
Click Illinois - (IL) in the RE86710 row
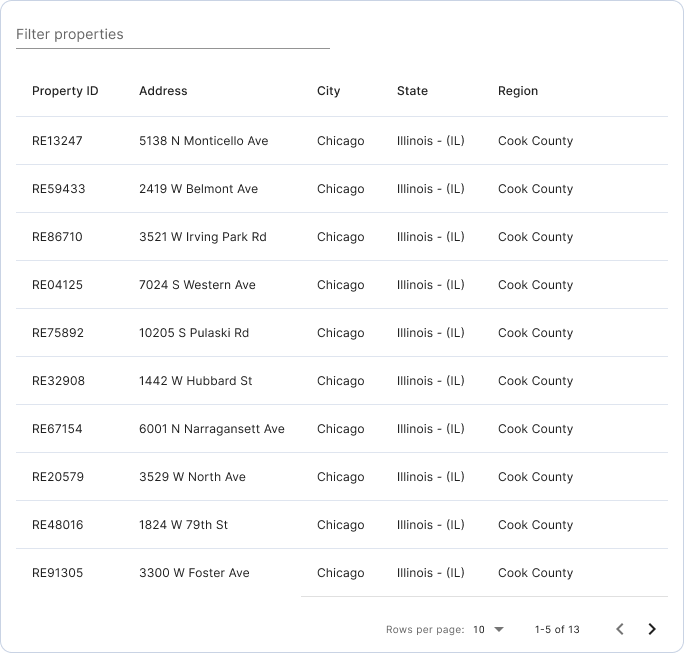click(x=431, y=237)
